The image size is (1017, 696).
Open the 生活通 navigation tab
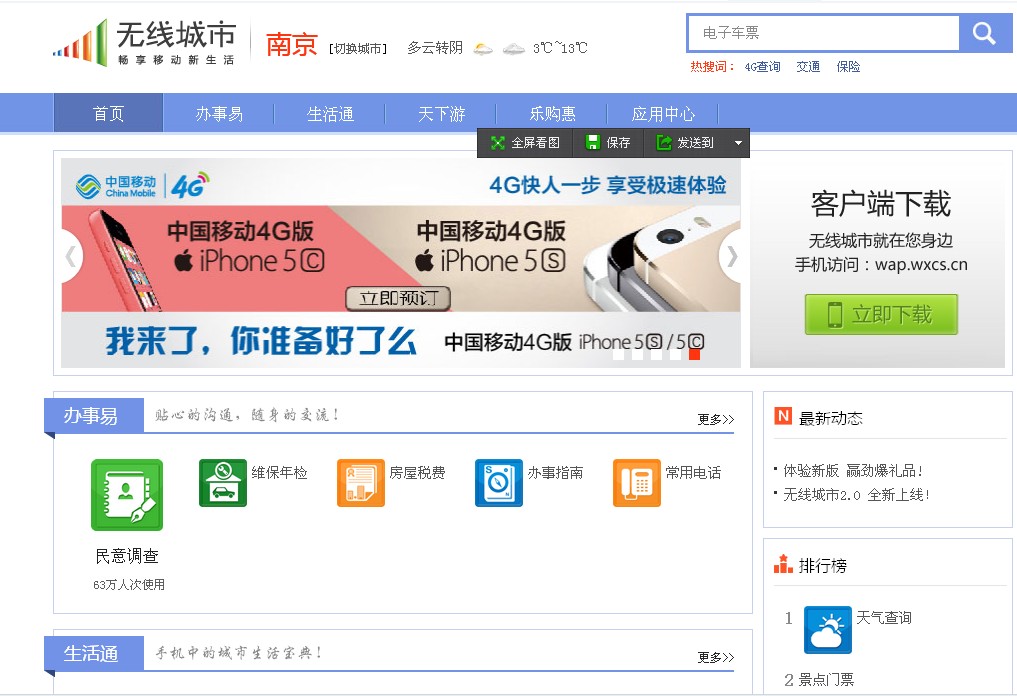point(330,114)
